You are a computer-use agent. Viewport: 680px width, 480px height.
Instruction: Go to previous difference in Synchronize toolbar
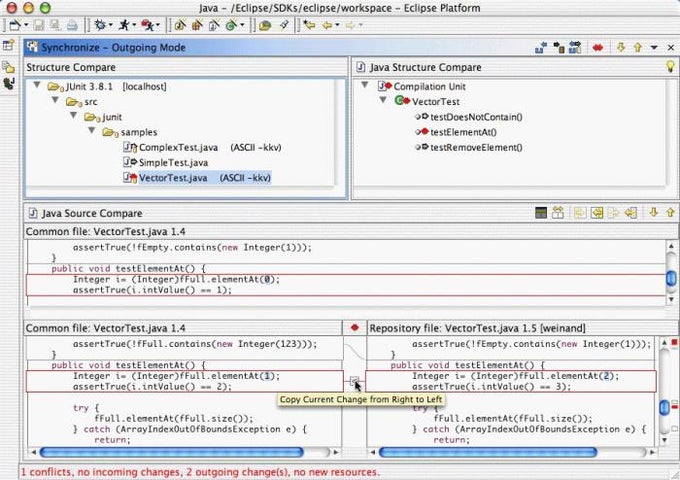[x=638, y=47]
